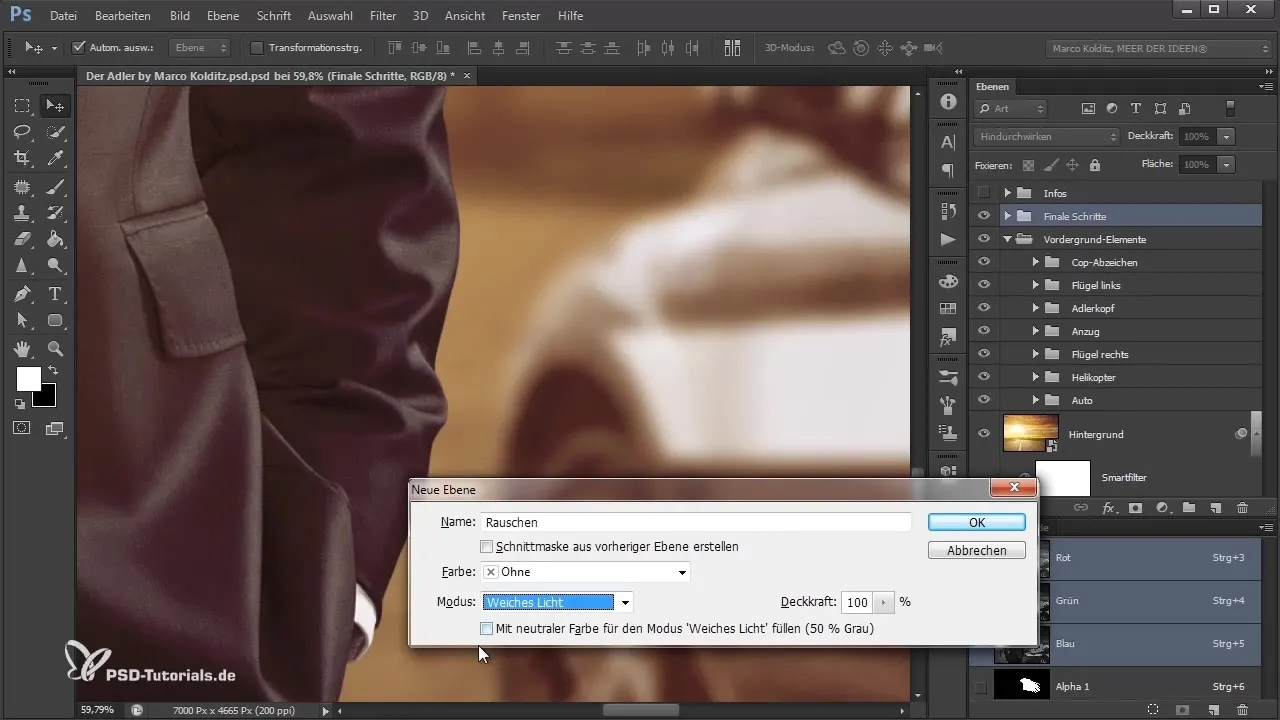Screen dimensions: 1280x720
Task: Hide the Adlerkopf group
Action: (x=984, y=308)
